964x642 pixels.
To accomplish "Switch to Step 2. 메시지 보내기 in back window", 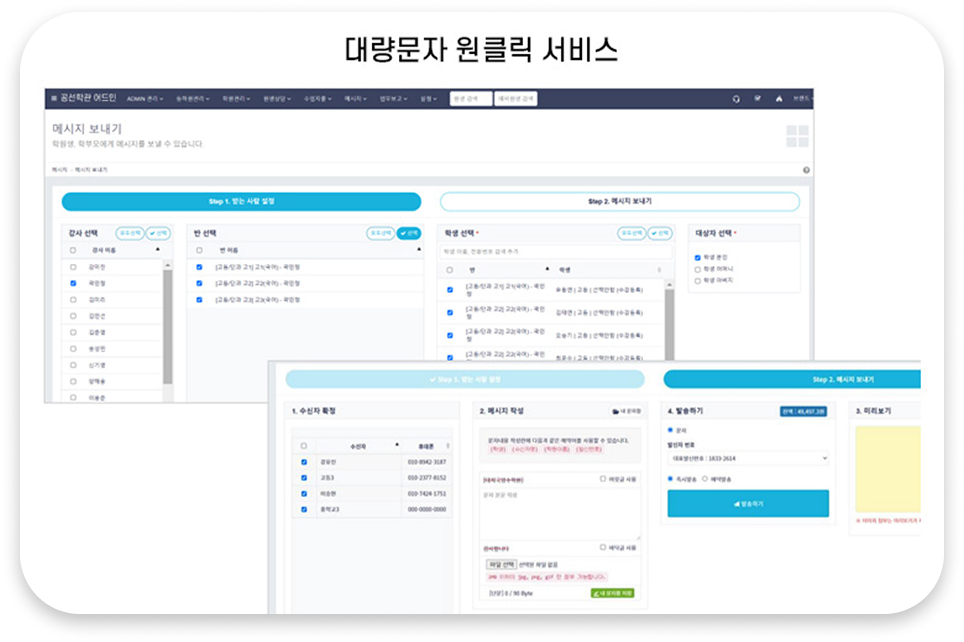I will 620,202.
